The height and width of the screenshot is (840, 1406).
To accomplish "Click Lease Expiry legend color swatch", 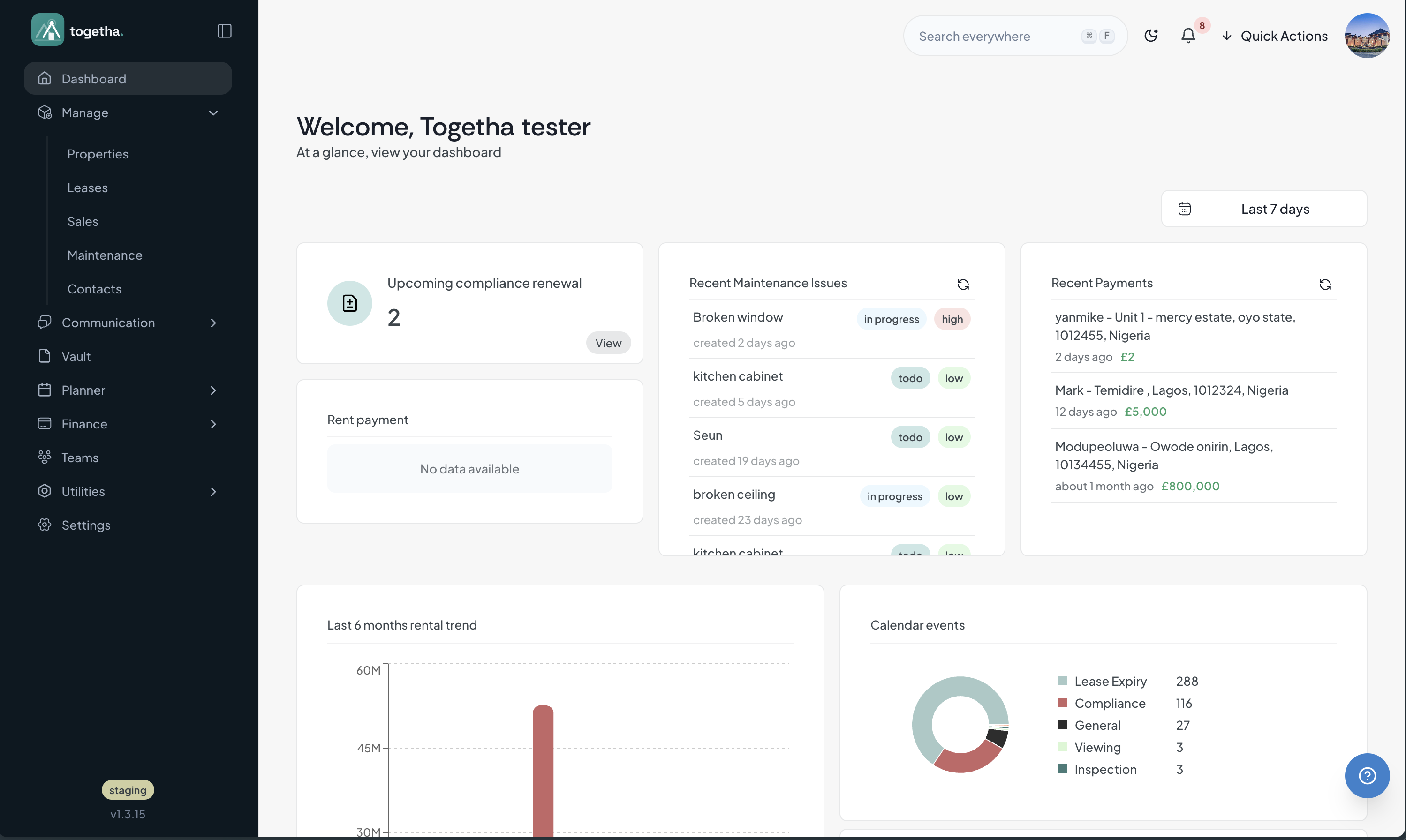I will 1062,681.
